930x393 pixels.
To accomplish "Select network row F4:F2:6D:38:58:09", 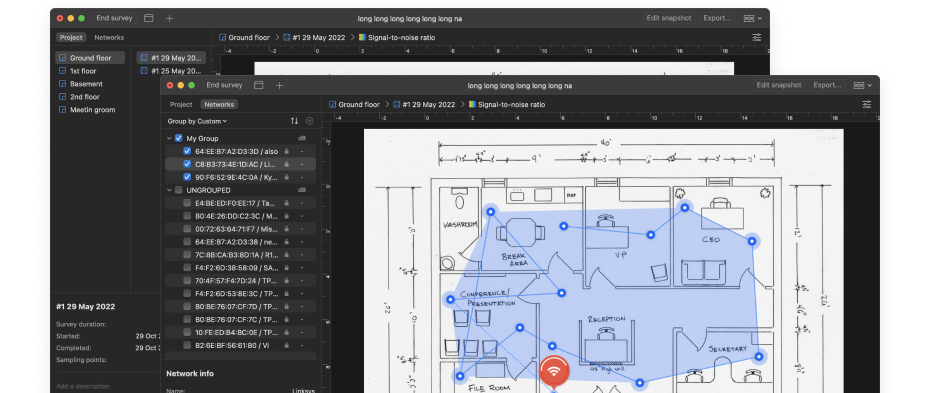I will pyautogui.click(x=241, y=268).
